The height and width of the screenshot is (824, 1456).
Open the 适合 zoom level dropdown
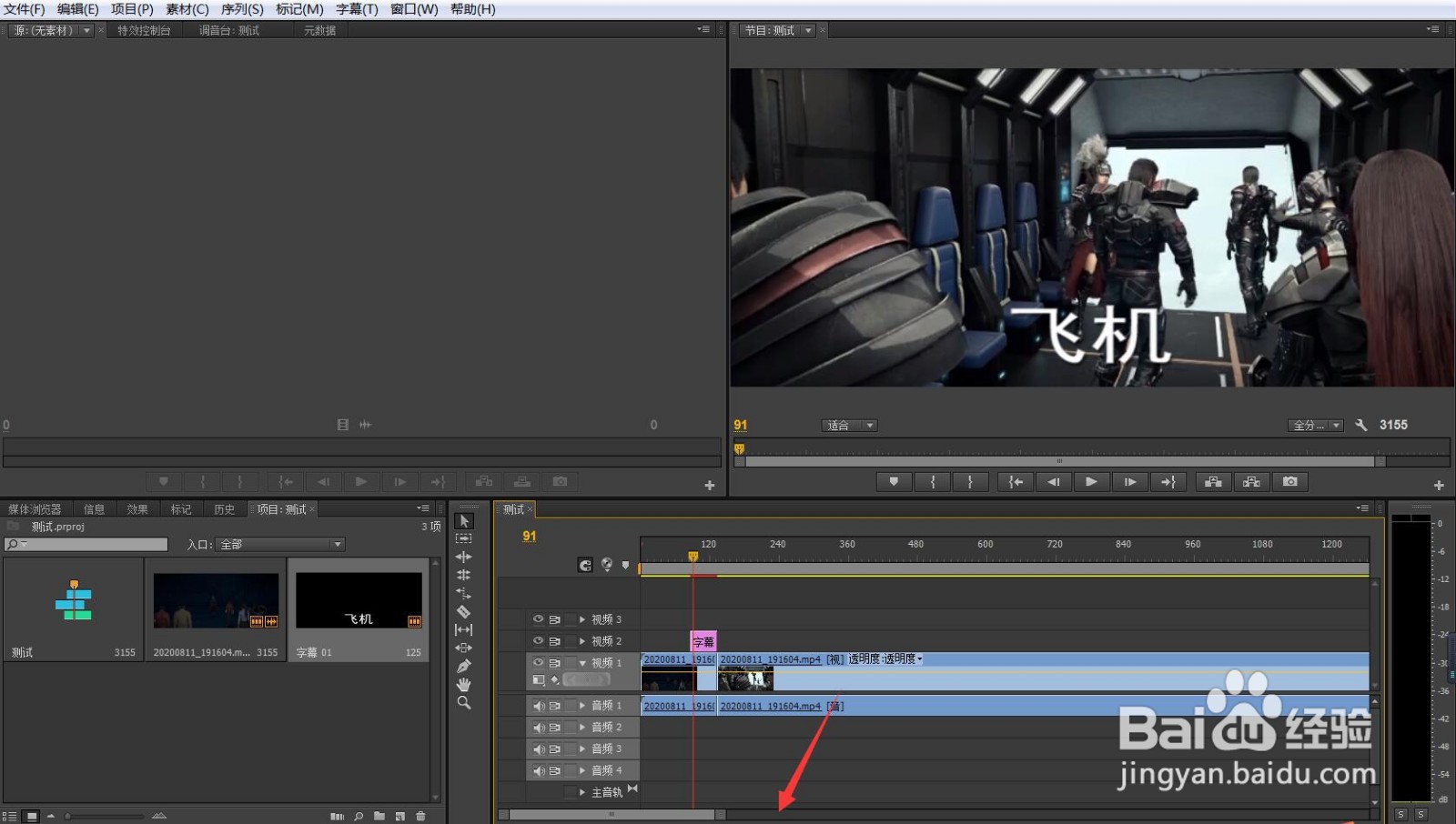pos(850,426)
